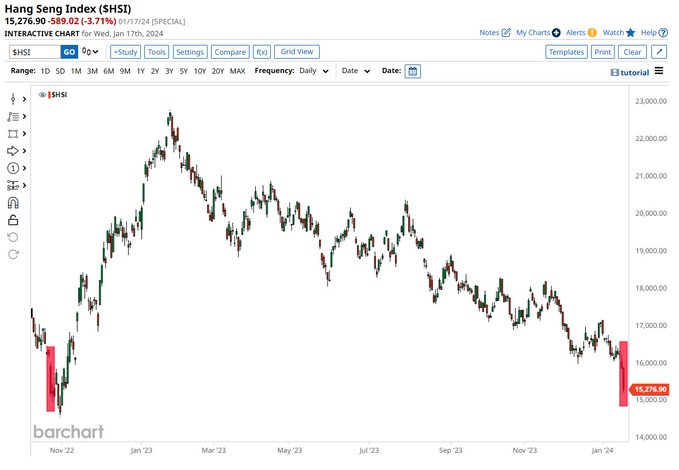
Task: Select the 2Y range
Action: pos(155,71)
